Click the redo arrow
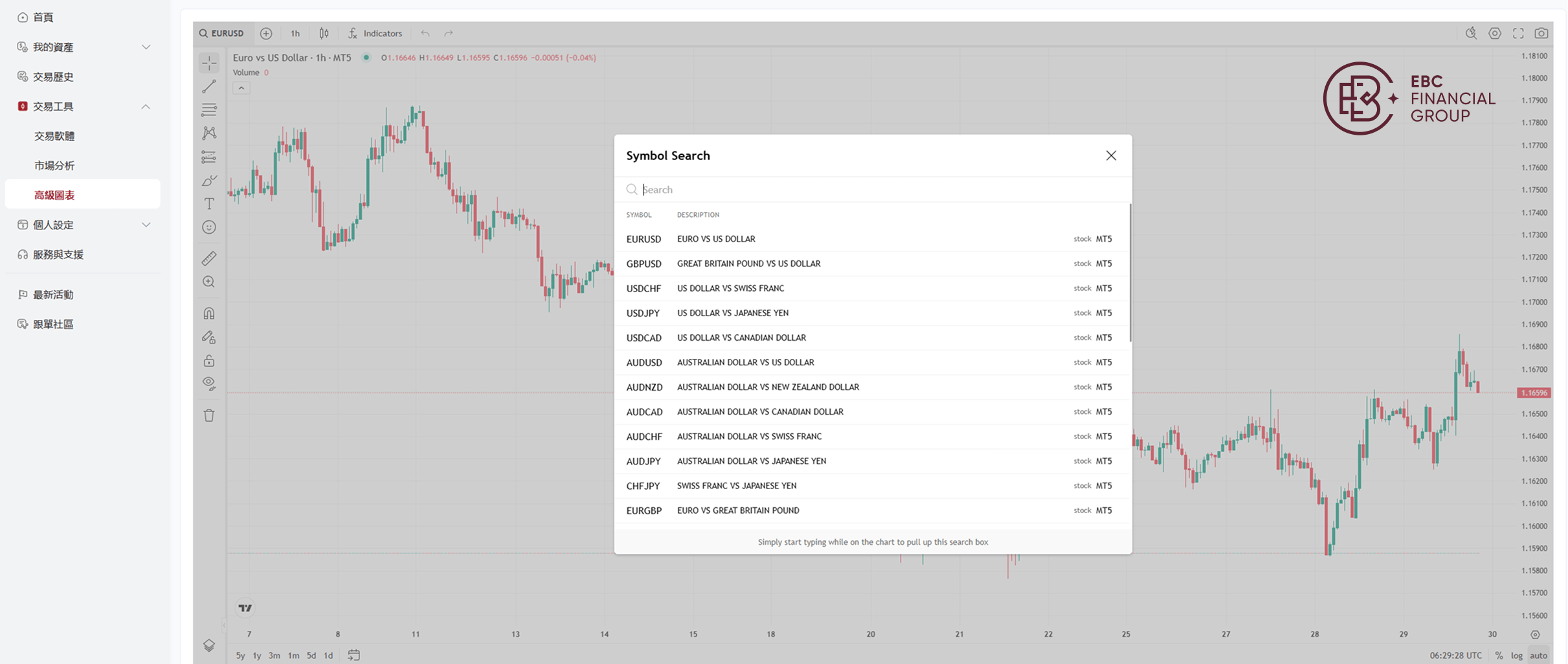The image size is (1568, 664). [x=449, y=33]
